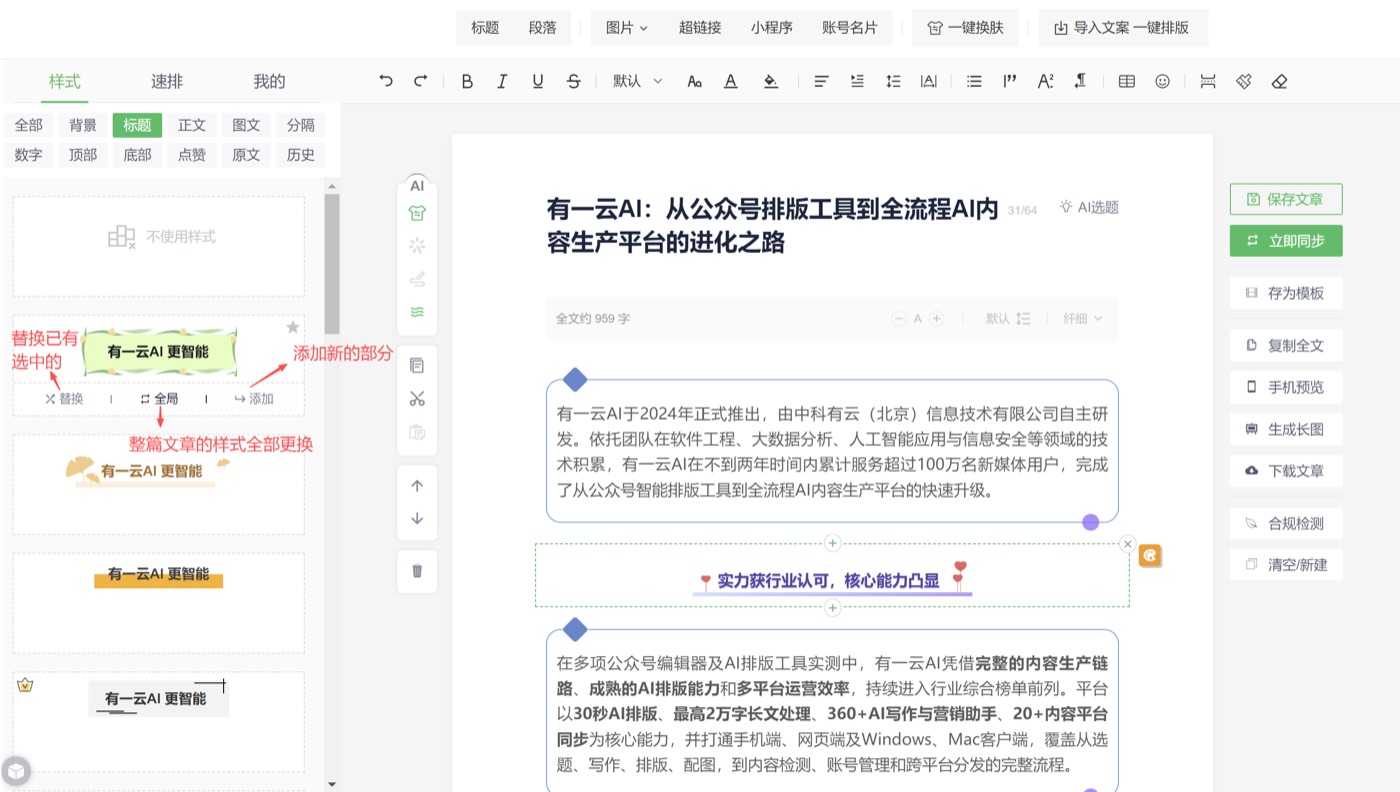
Task: Click the clear formatting eraser icon
Action: tap(1279, 82)
